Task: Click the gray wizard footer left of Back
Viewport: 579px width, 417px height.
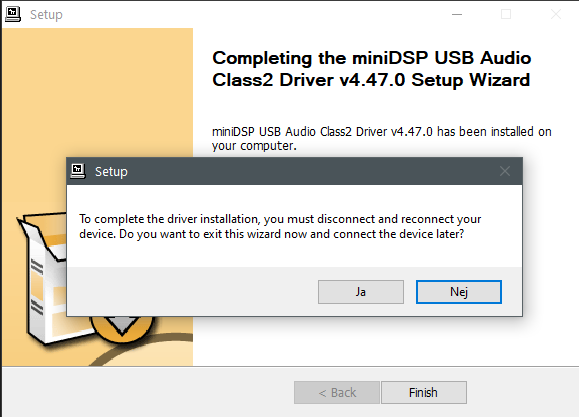Action: [148, 392]
